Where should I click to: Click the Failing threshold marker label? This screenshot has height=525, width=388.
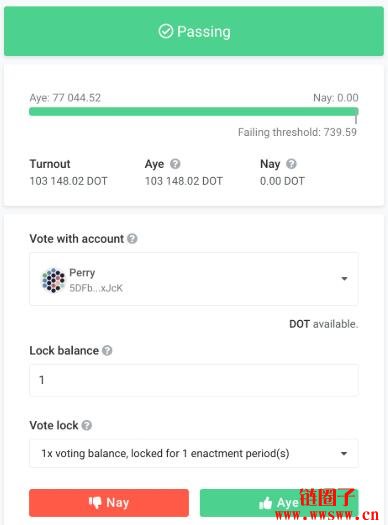click(x=297, y=132)
